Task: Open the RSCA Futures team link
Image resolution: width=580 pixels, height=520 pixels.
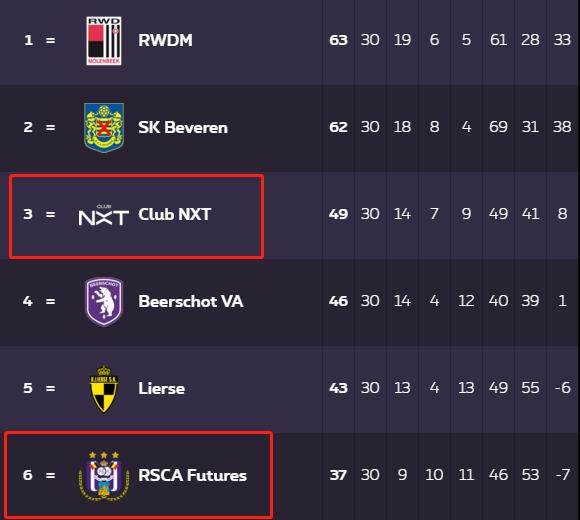Action: [x=192, y=476]
